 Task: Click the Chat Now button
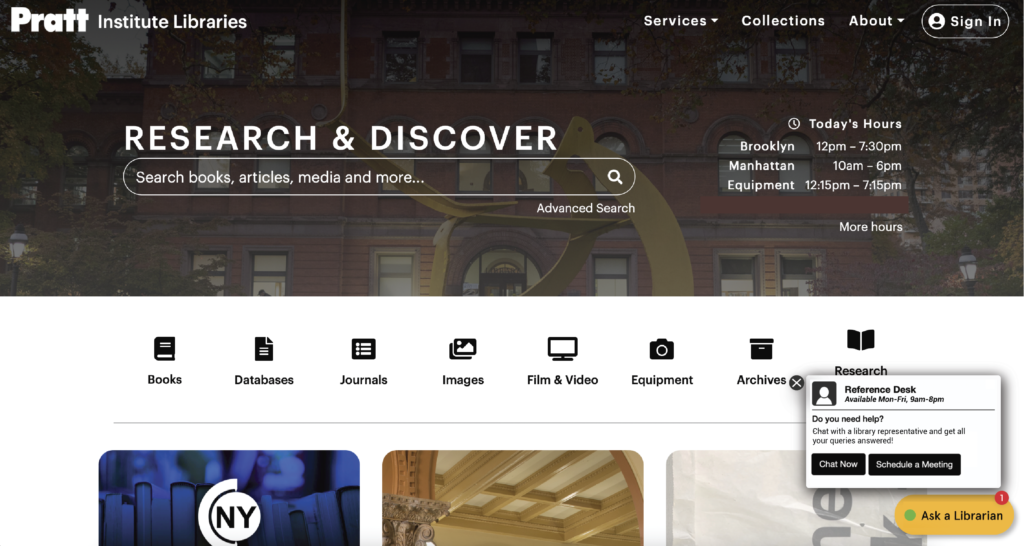[x=839, y=464]
